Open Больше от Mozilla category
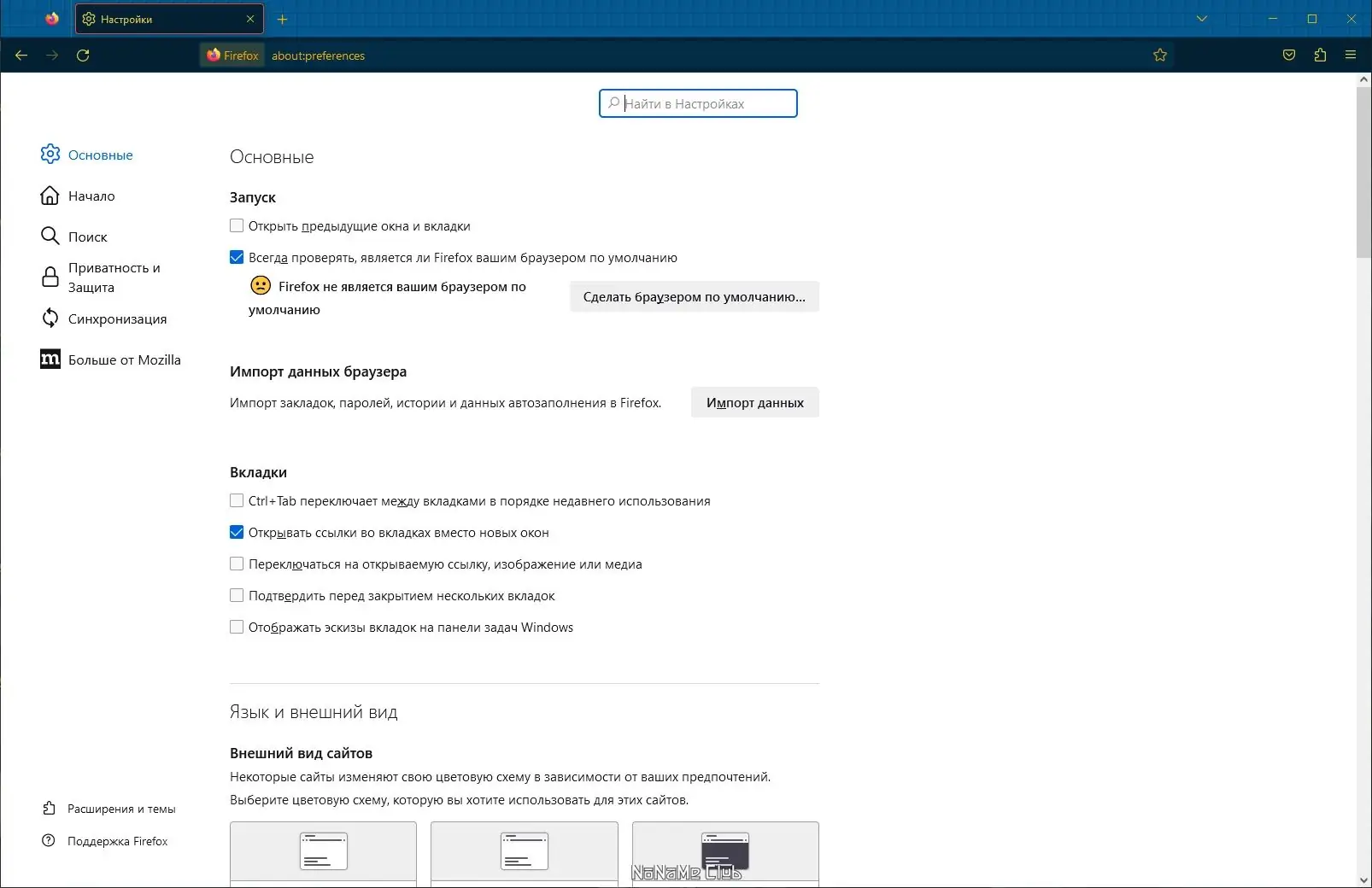 tap(110, 359)
